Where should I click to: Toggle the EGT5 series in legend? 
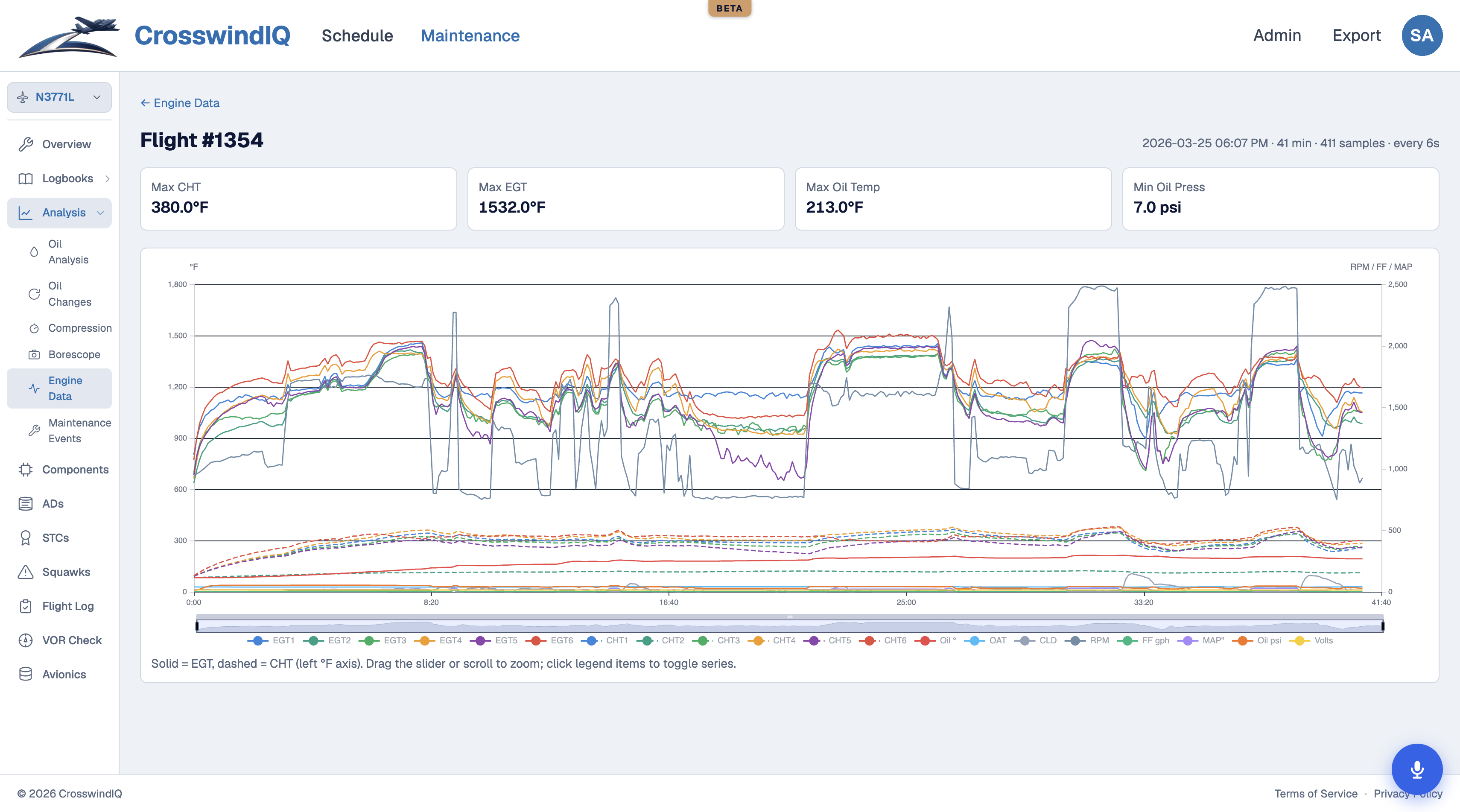click(493, 640)
